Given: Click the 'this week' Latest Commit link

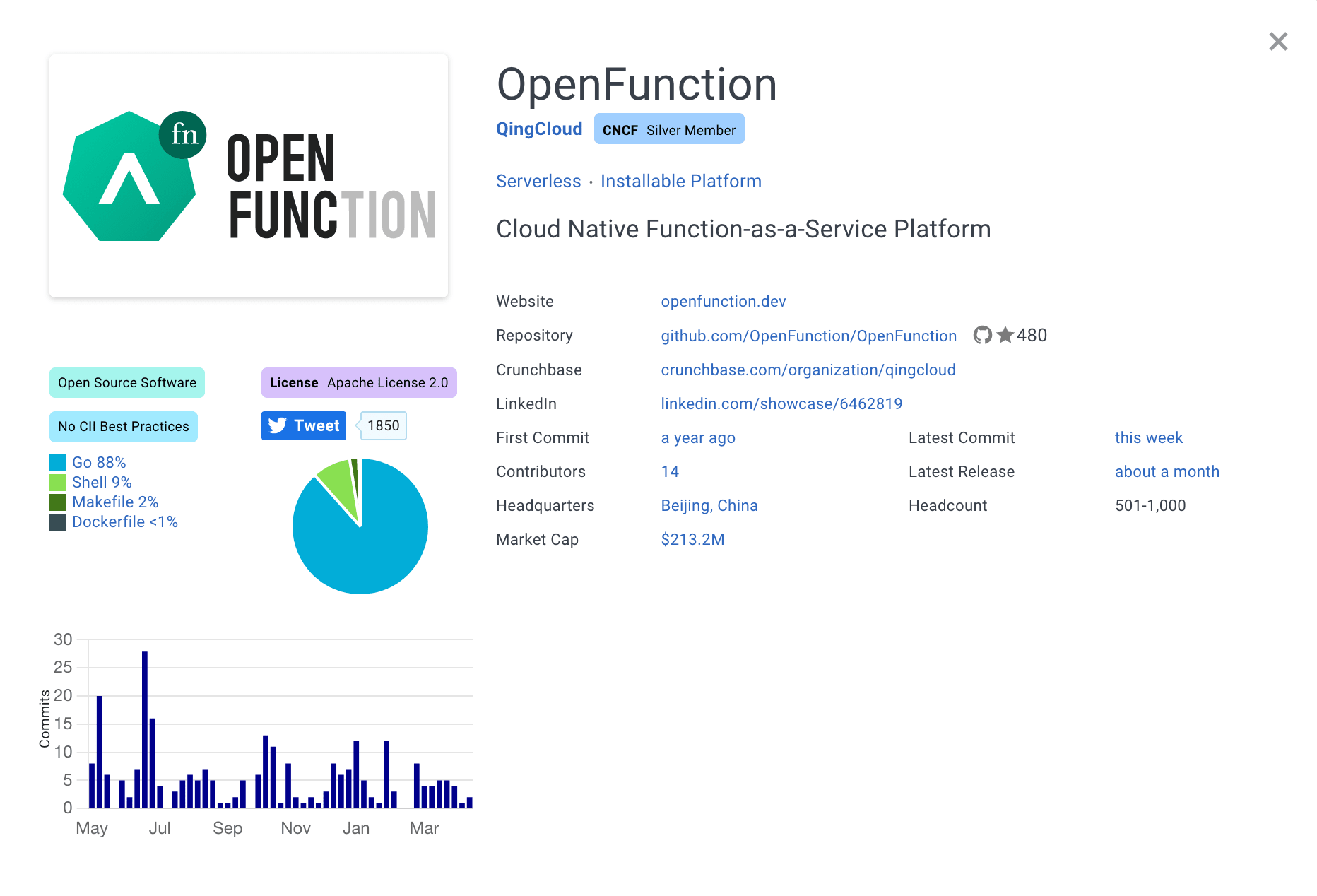Looking at the screenshot, I should coord(1148,437).
